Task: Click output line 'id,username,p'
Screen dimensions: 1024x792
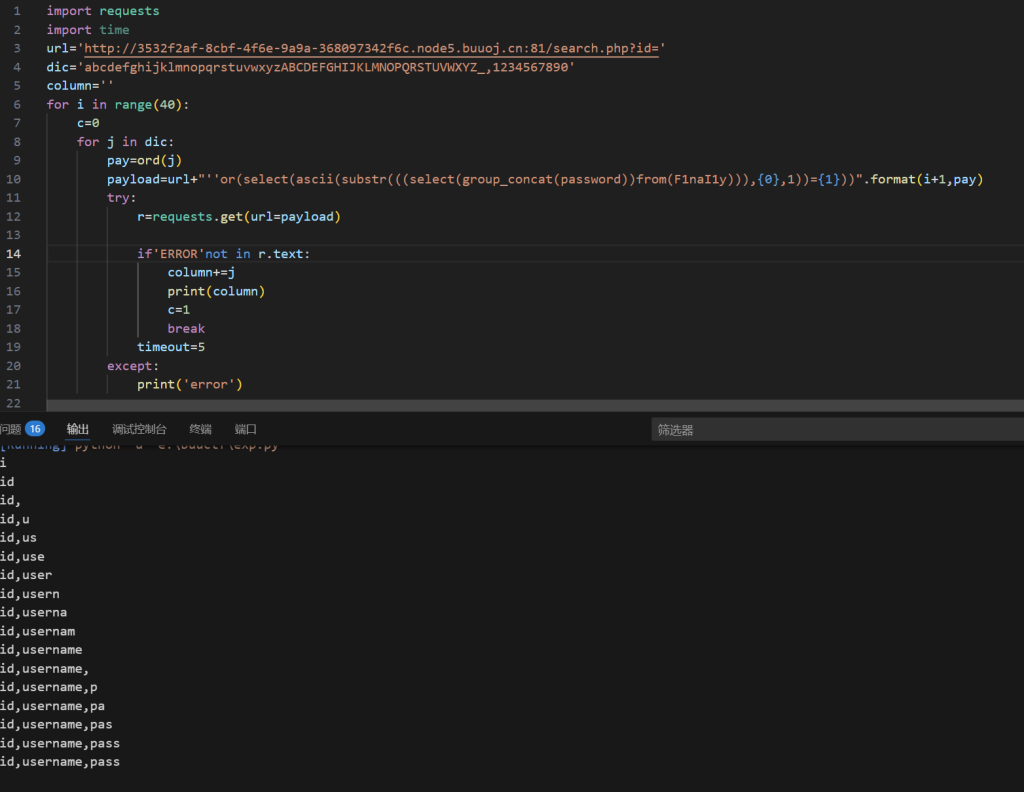Action: 49,687
